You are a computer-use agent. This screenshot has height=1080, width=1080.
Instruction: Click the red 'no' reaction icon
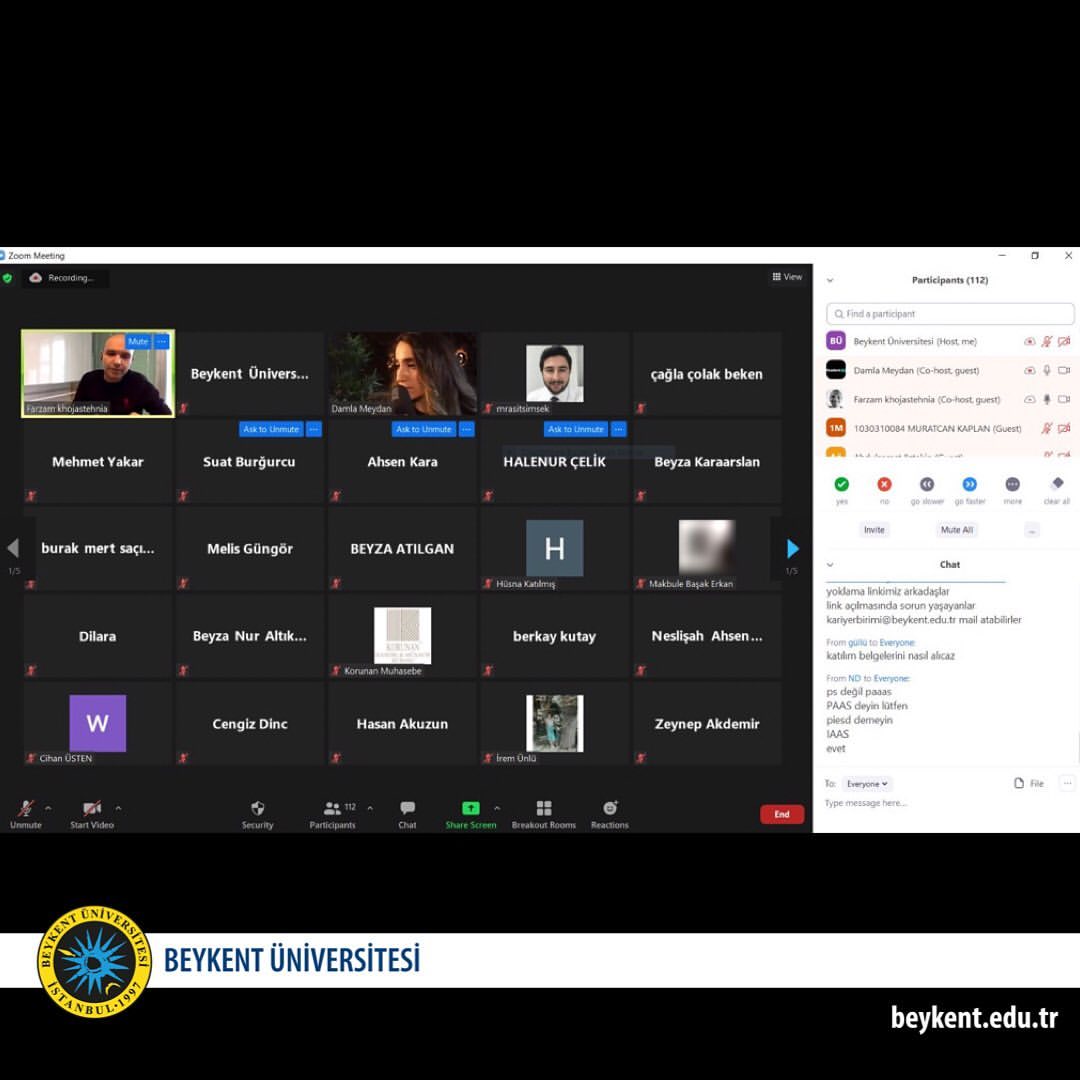[884, 484]
